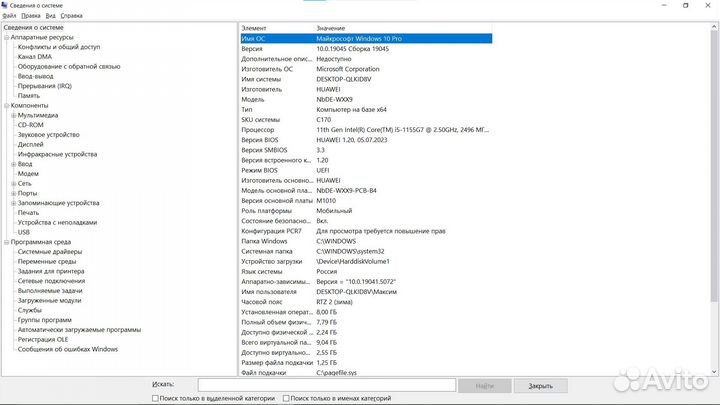Select Загруженные модули item
Screen dimensions: 720x405
pos(50,300)
